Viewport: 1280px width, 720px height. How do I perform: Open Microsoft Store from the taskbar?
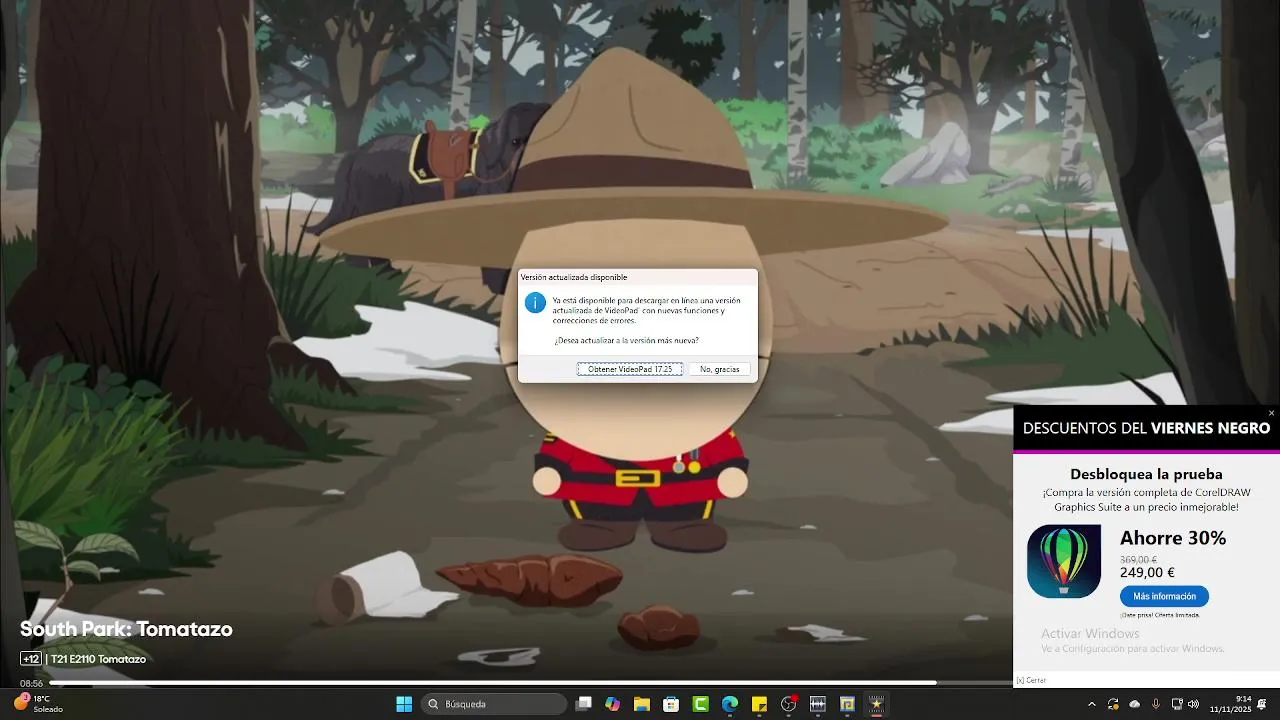coord(672,704)
